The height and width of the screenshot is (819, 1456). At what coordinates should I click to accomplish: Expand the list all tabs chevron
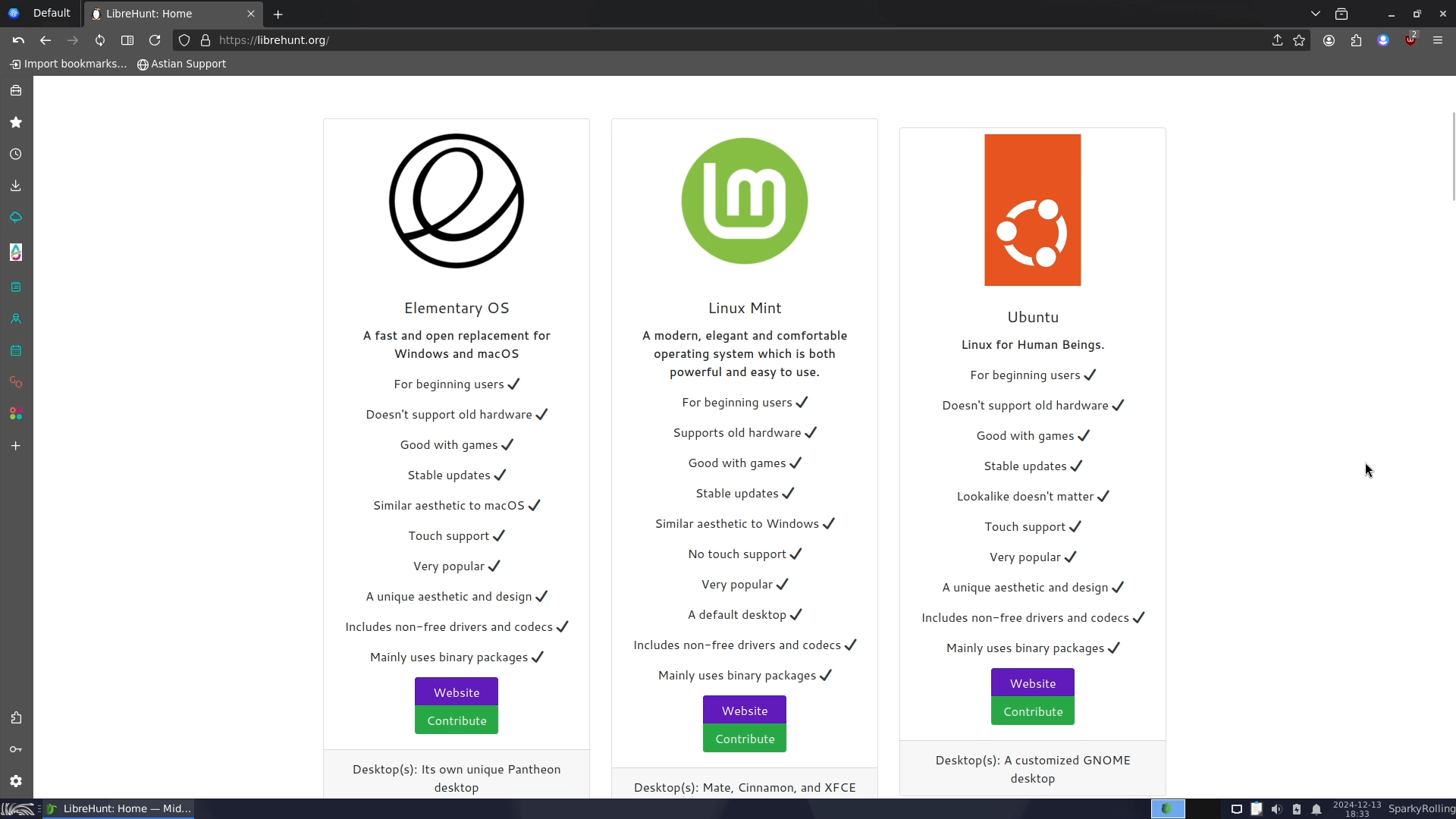coord(1316,14)
